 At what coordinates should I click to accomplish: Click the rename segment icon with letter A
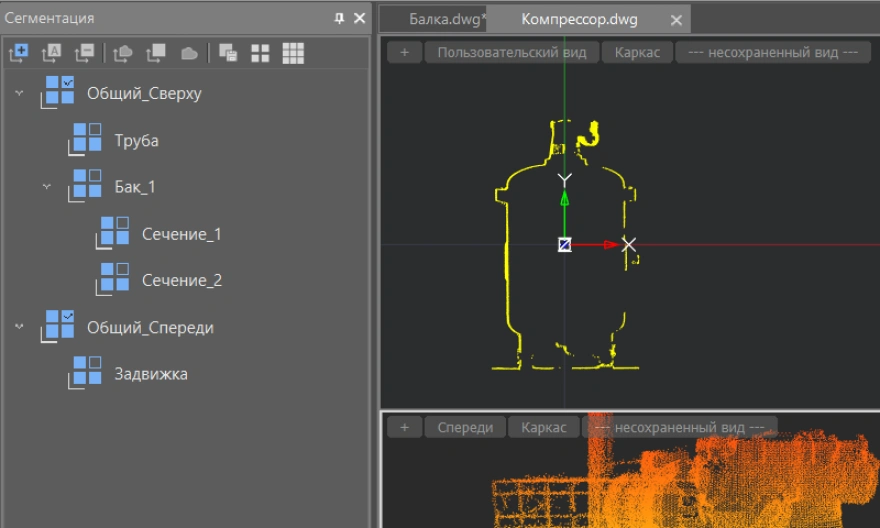coord(51,54)
